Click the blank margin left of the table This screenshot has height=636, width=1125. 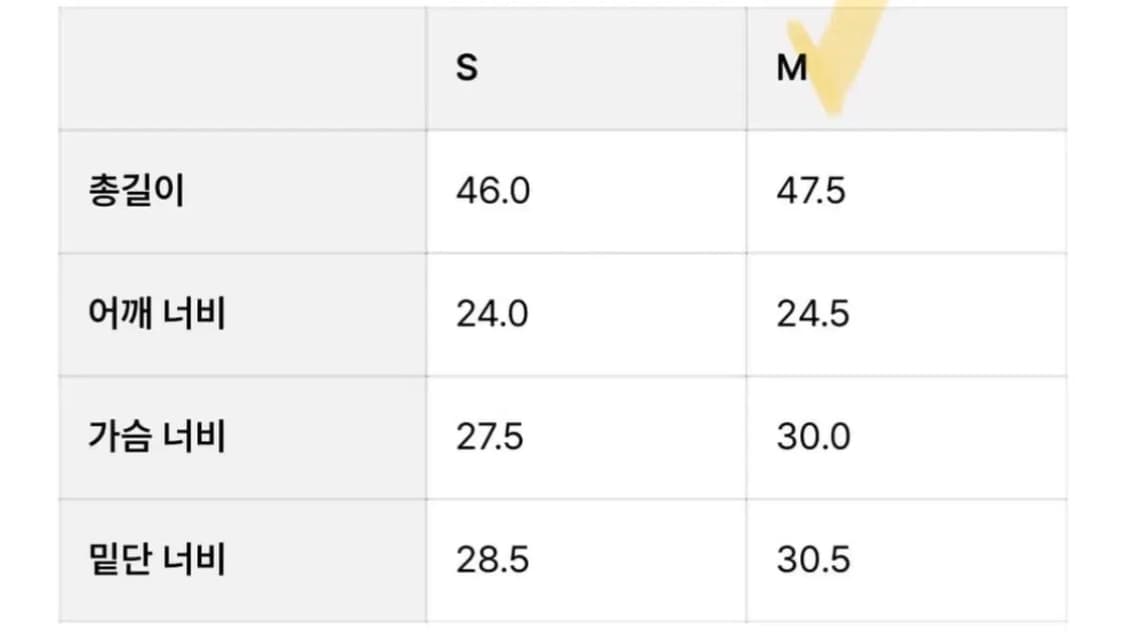[x=28, y=318]
